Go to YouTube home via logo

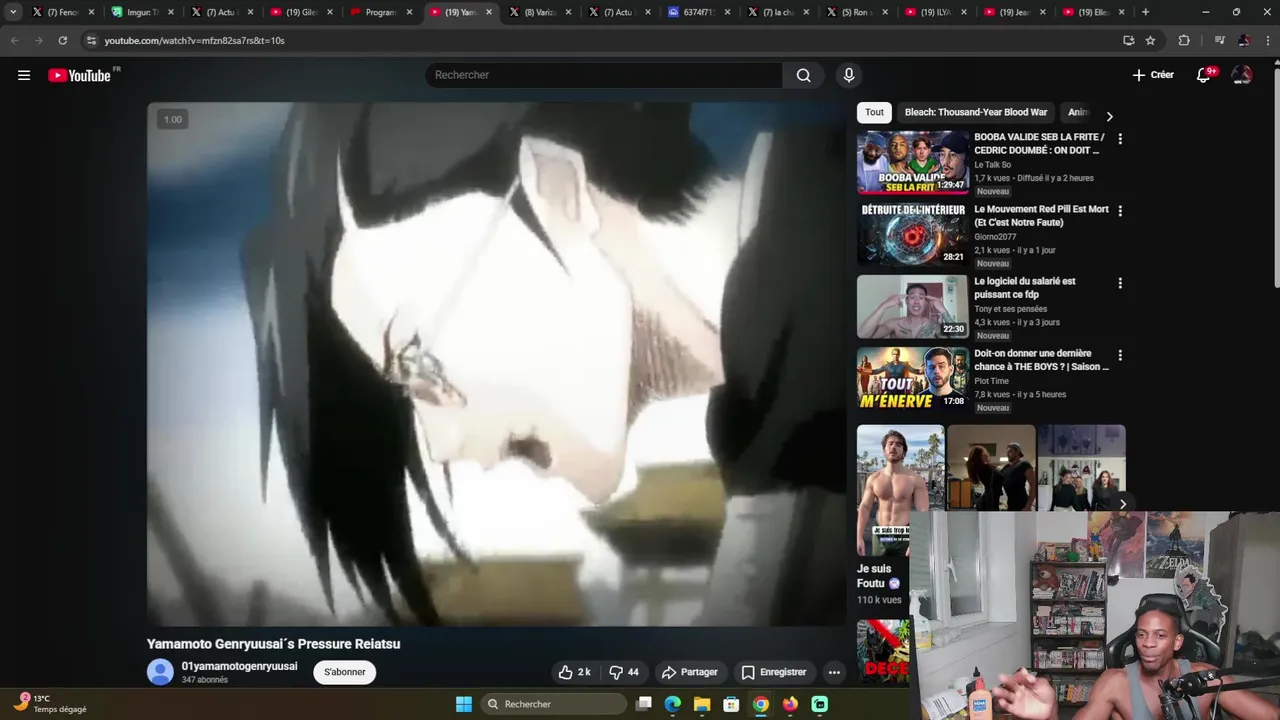(x=80, y=75)
